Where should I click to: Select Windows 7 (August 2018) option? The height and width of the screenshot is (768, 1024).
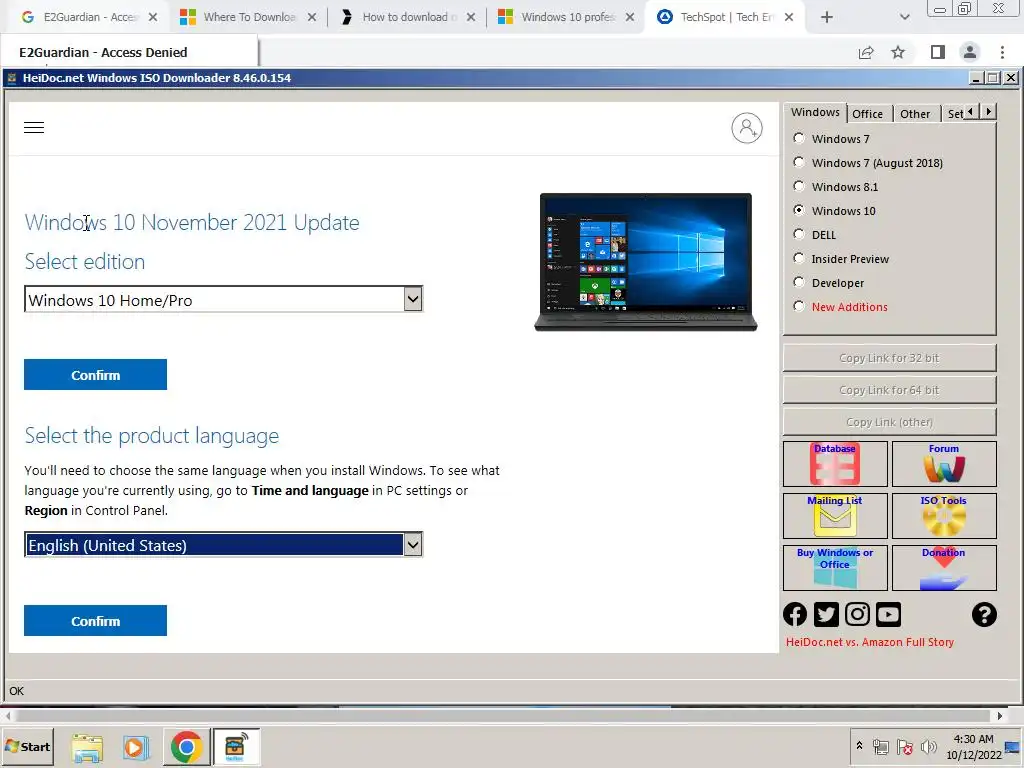click(x=799, y=163)
